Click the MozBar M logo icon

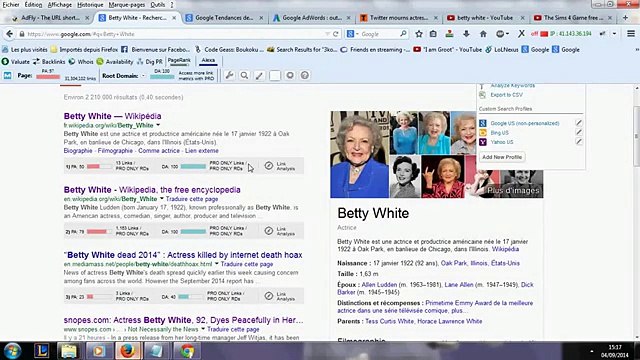[7, 76]
